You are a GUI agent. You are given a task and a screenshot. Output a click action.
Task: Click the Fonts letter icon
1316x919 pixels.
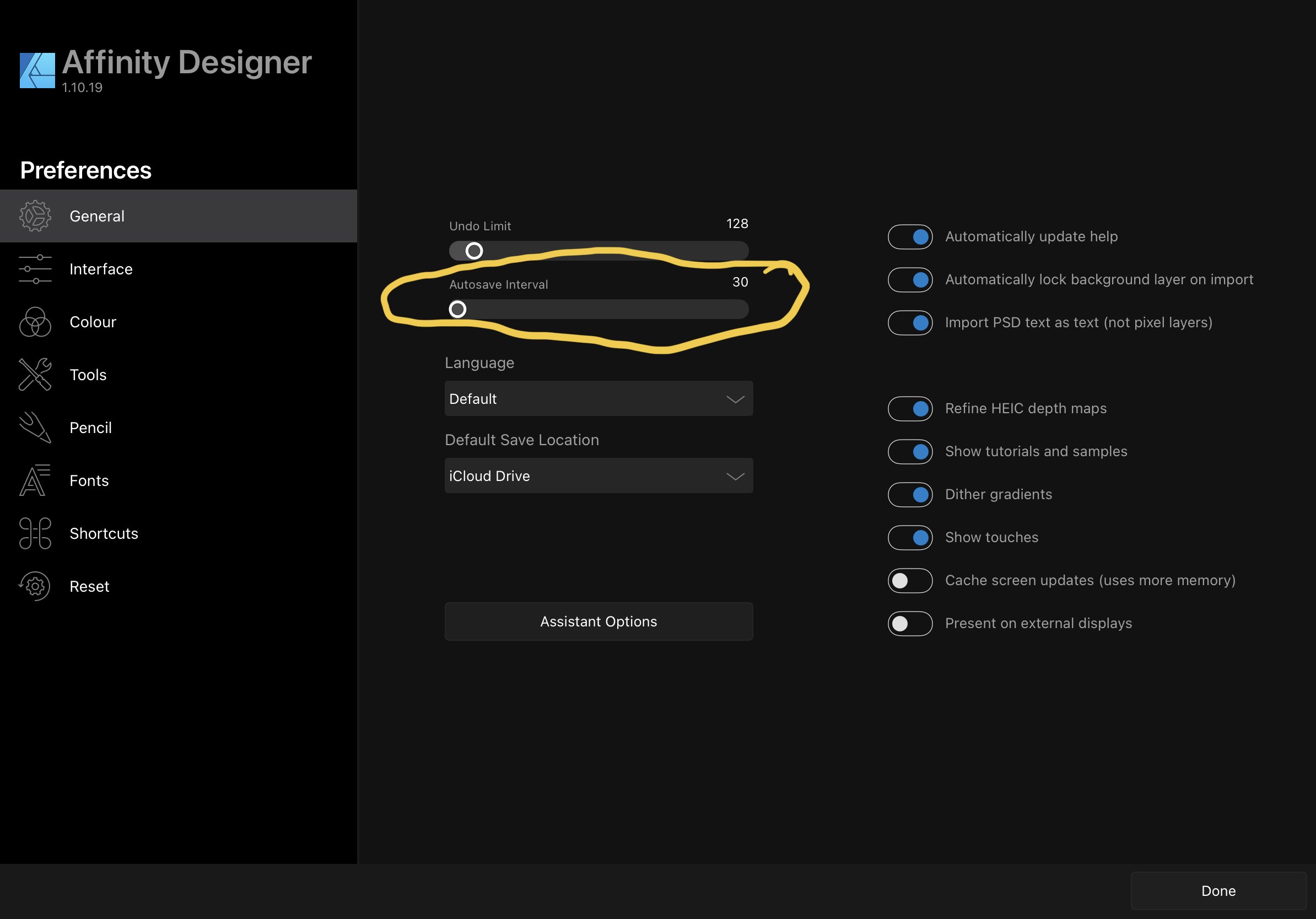[x=35, y=480]
